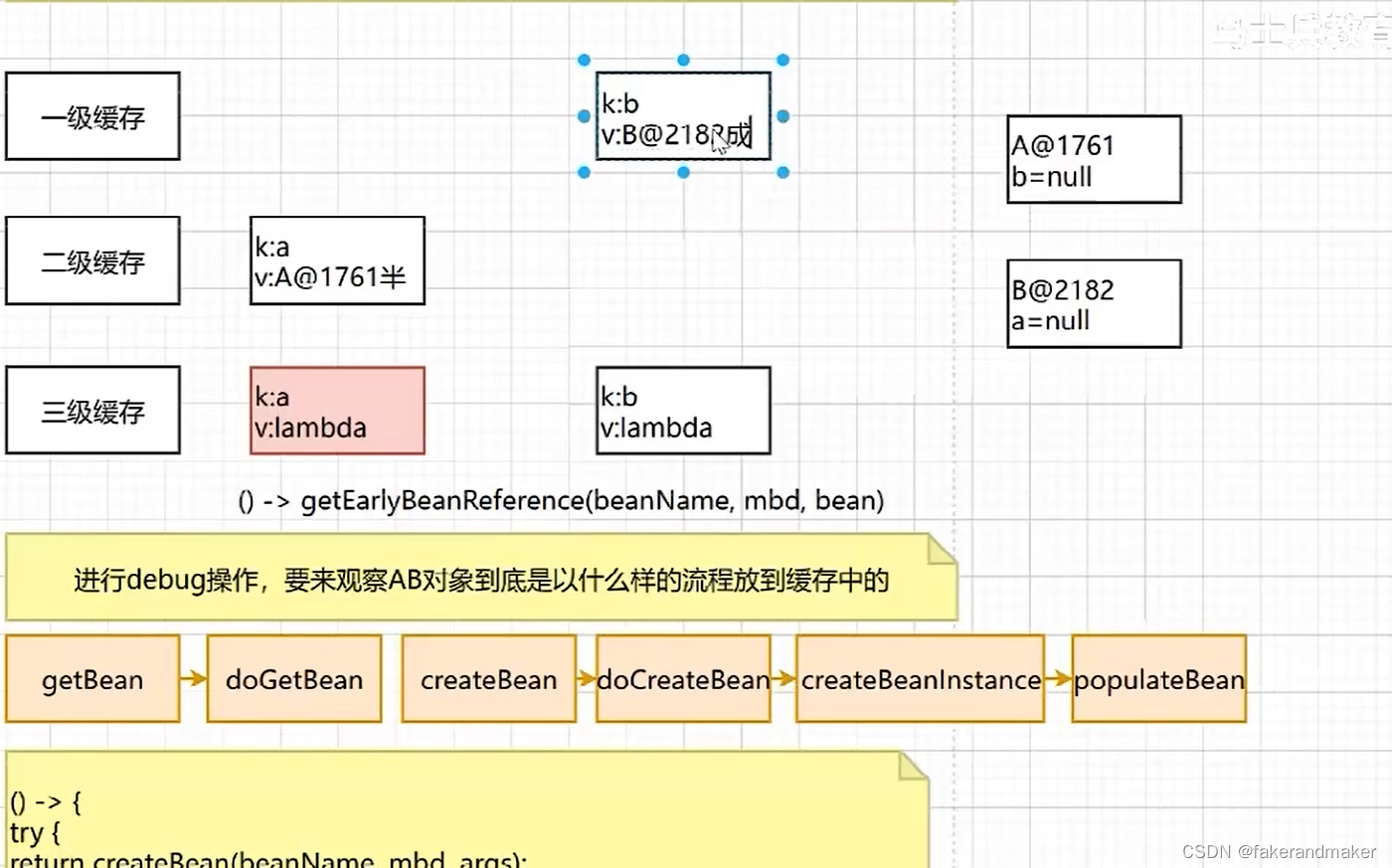Select the createBean step box
1392x868 pixels.
pyautogui.click(x=488, y=679)
